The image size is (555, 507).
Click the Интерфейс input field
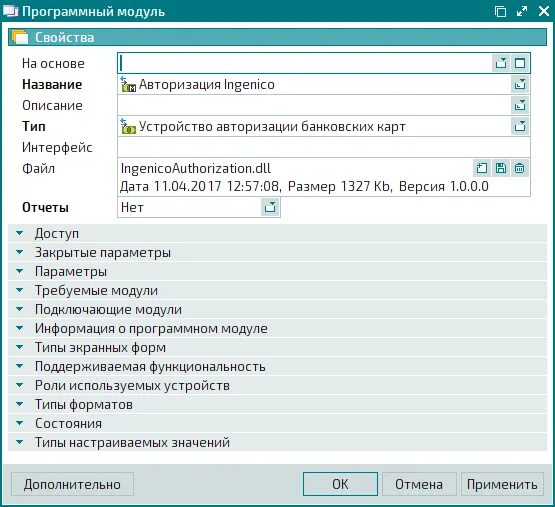(324, 147)
